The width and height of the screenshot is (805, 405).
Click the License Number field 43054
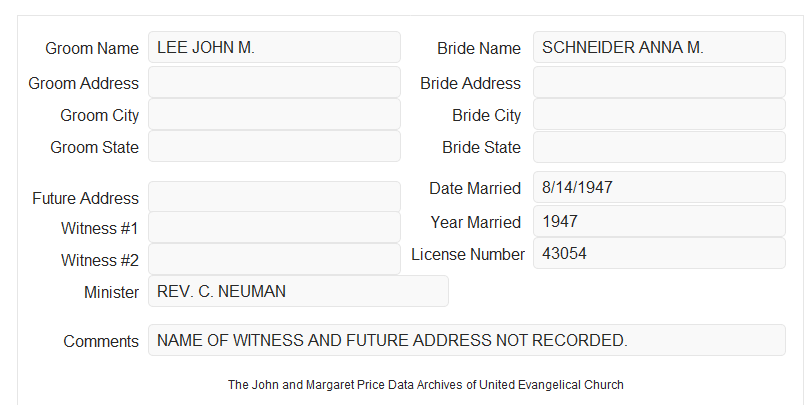(659, 253)
